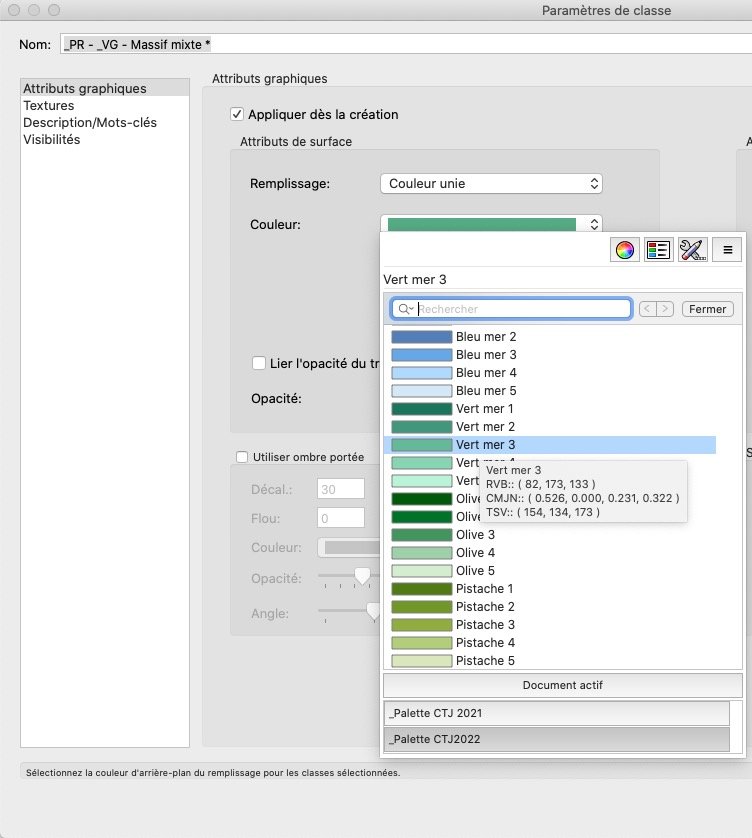The image size is (752, 838).
Task: Enable 'Appliquer dès la création' checkbox
Action: tap(237, 114)
